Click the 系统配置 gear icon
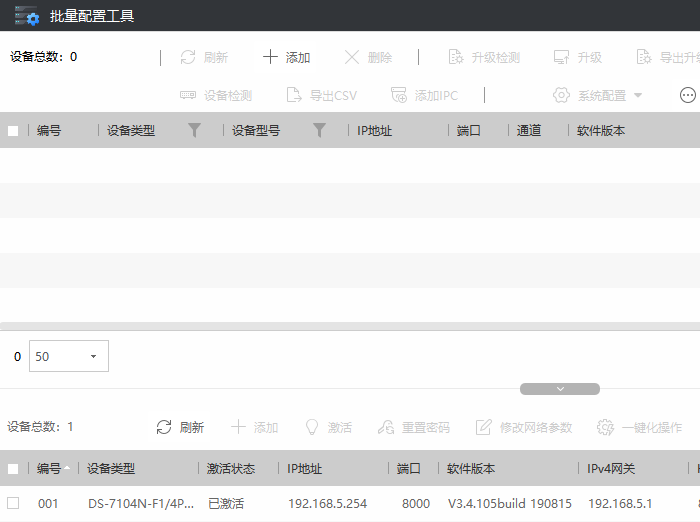 [561, 95]
